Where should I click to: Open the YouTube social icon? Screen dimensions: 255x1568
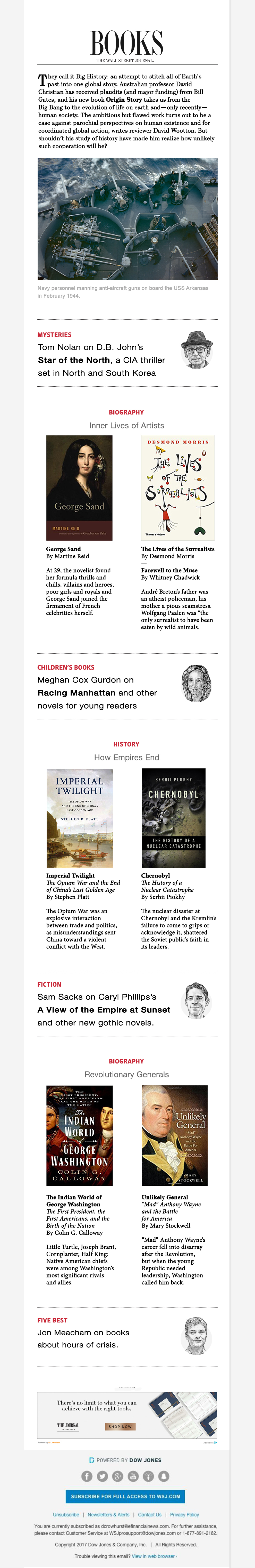pos(133,1476)
